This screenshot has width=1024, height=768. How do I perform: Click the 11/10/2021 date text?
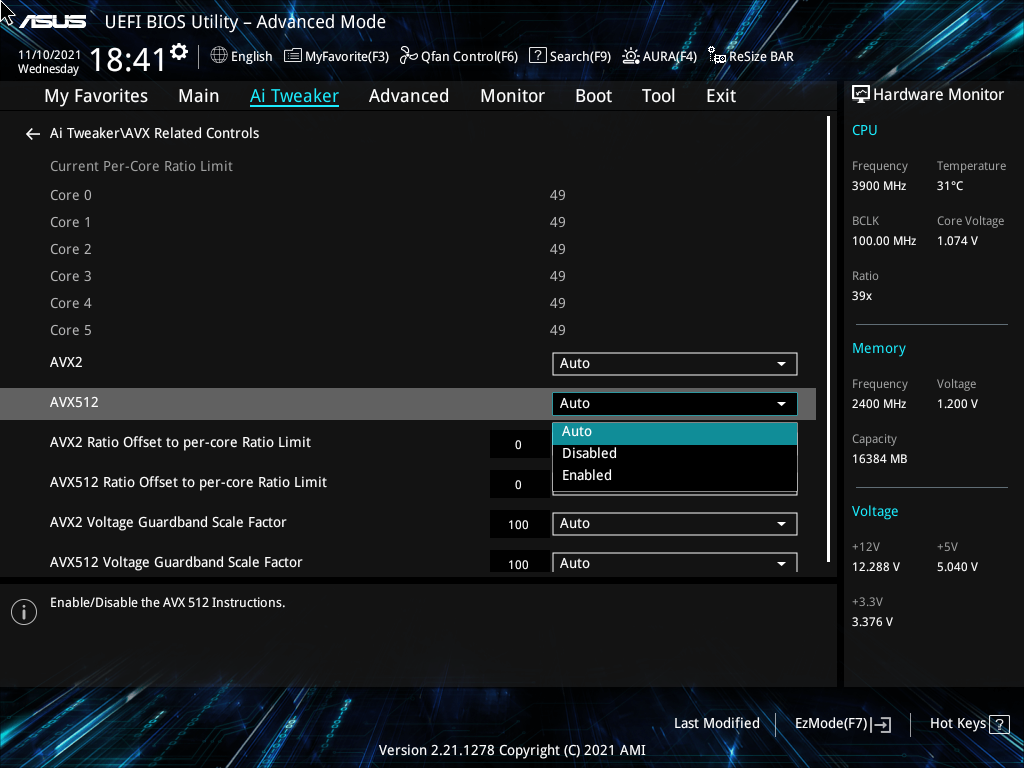50,55
